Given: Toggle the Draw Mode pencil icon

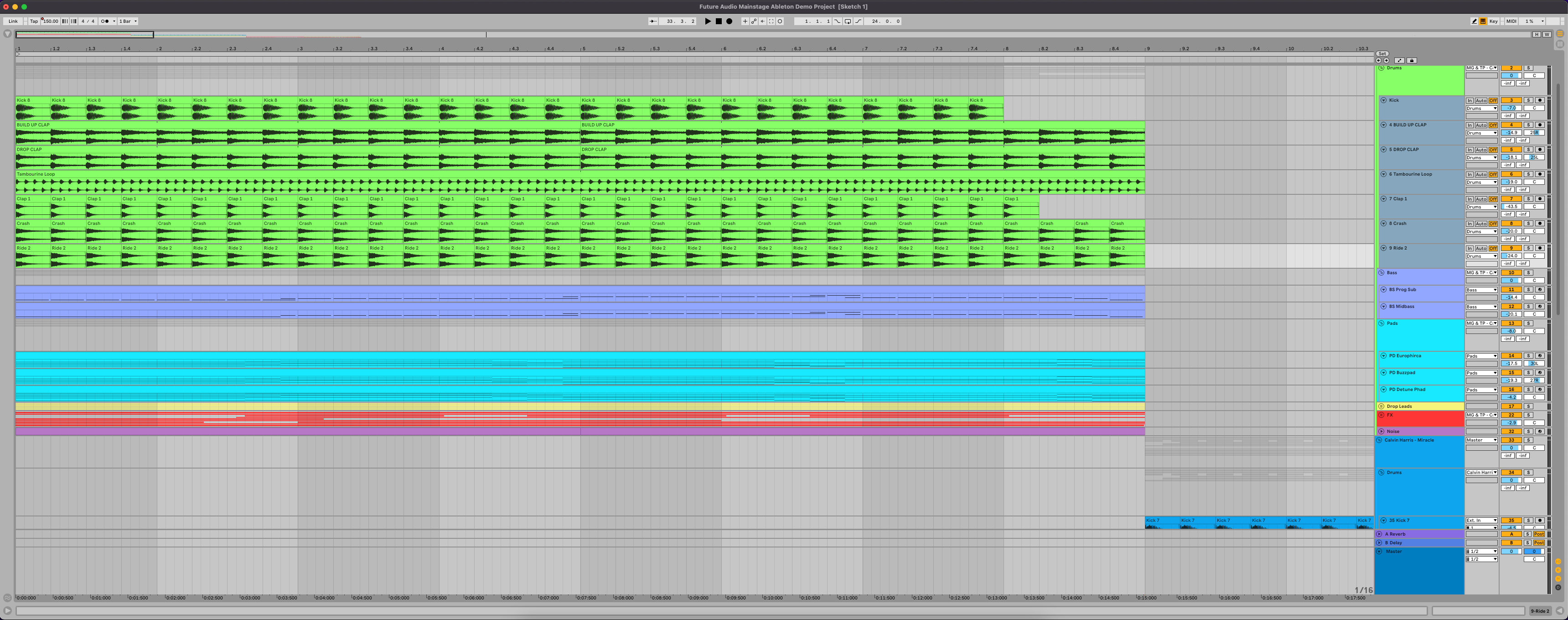Looking at the screenshot, I should coord(1474,21).
